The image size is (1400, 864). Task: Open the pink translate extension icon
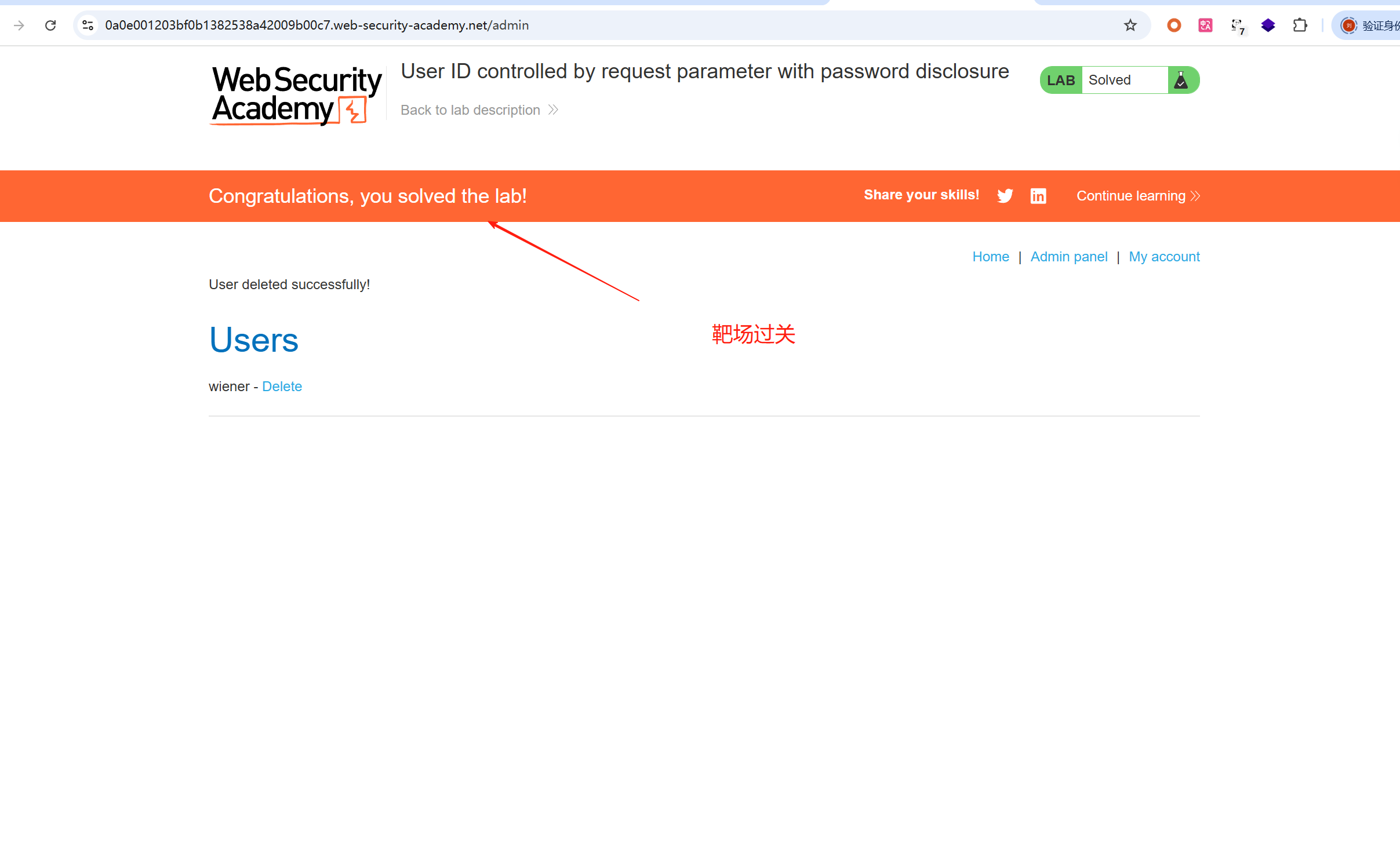pyautogui.click(x=1205, y=25)
